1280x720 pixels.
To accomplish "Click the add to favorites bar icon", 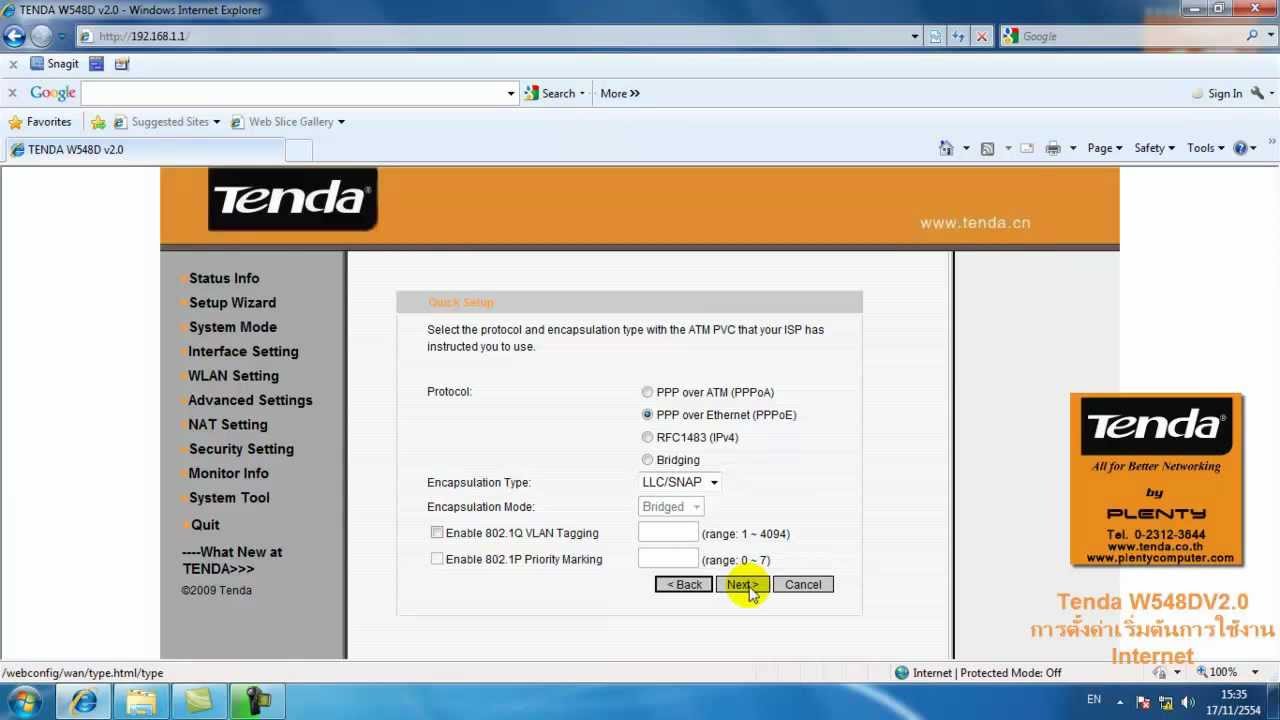I will [x=98, y=122].
